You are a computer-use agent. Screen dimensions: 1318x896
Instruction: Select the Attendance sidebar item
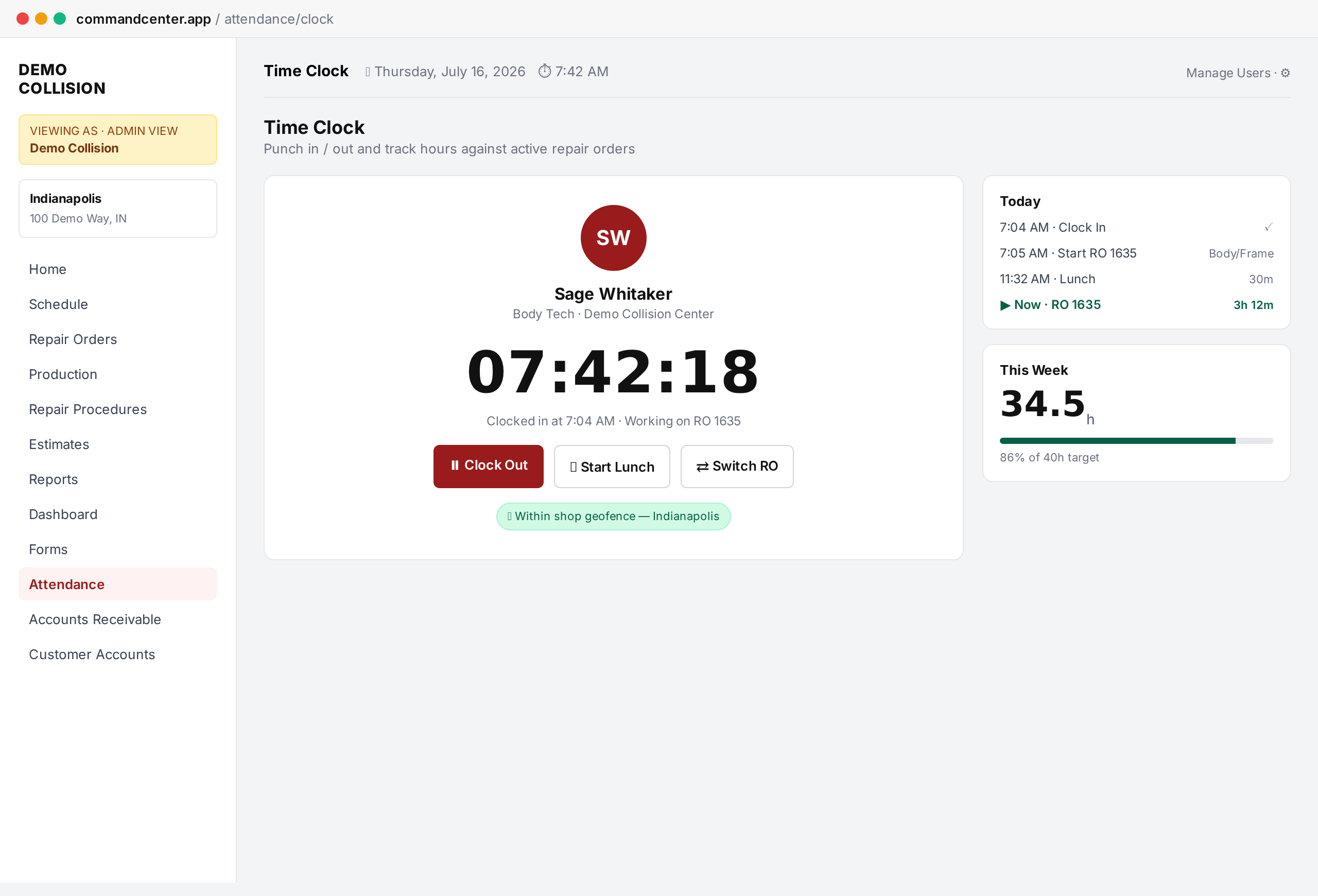(x=118, y=584)
